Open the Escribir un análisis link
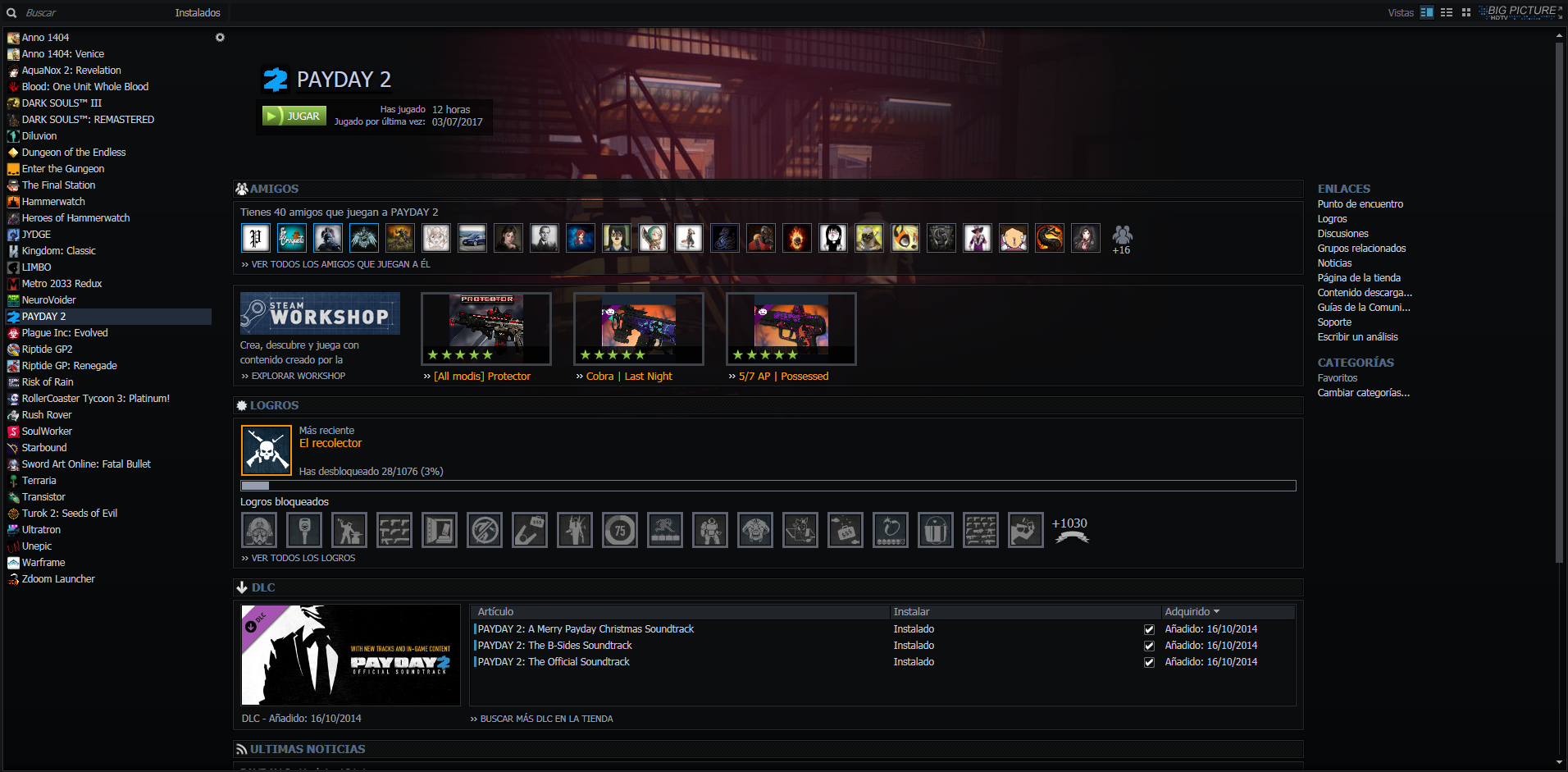This screenshot has height=772, width=1568. [x=1358, y=337]
